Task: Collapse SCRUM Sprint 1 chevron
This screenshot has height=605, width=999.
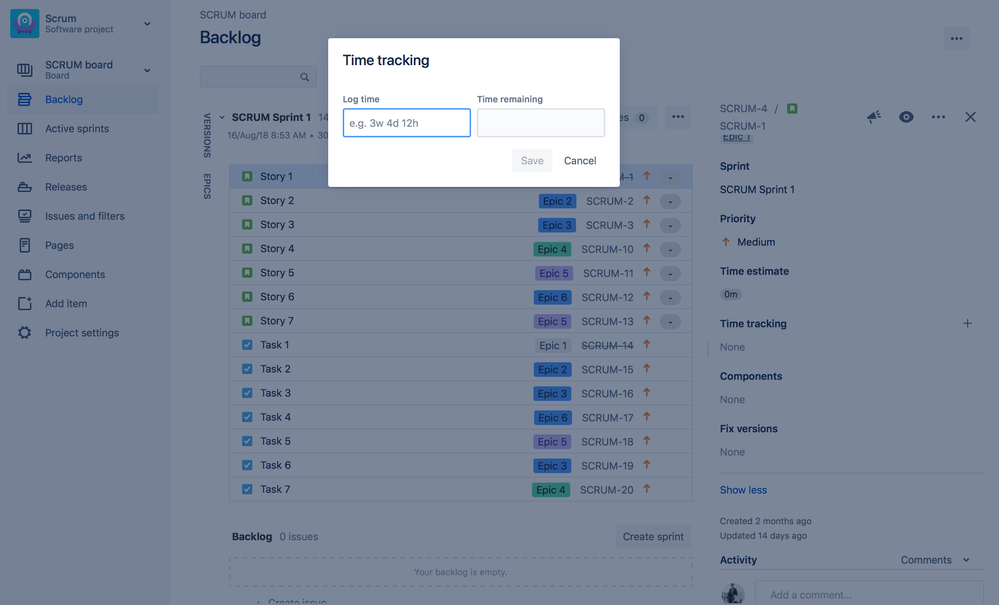Action: pyautogui.click(x=222, y=117)
